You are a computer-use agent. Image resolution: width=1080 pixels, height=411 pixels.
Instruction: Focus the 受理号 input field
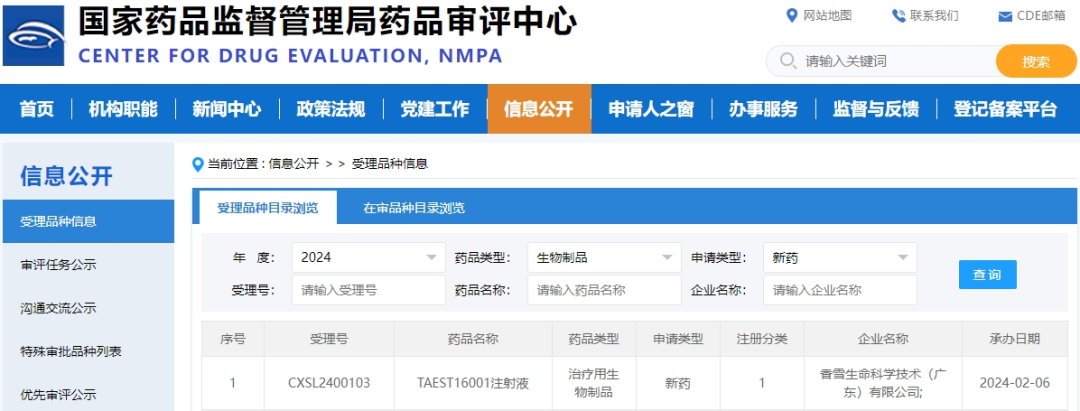click(x=368, y=290)
